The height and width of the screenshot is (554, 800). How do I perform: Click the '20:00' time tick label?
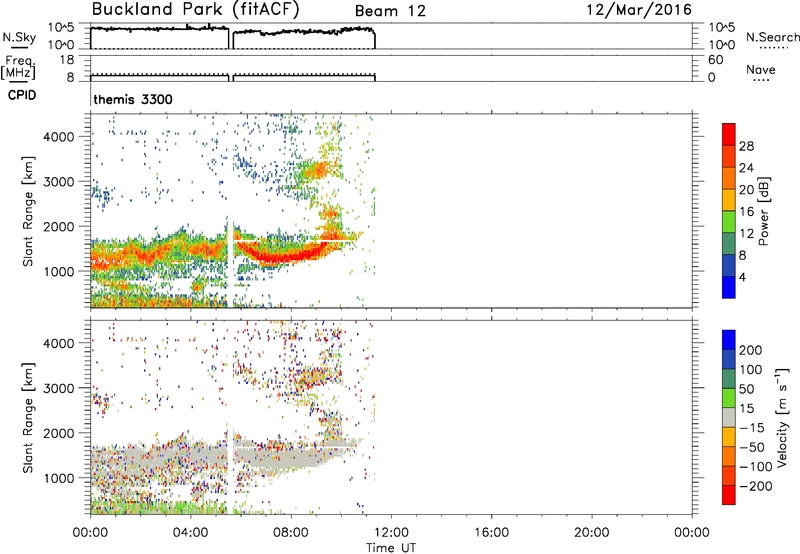coord(591,533)
